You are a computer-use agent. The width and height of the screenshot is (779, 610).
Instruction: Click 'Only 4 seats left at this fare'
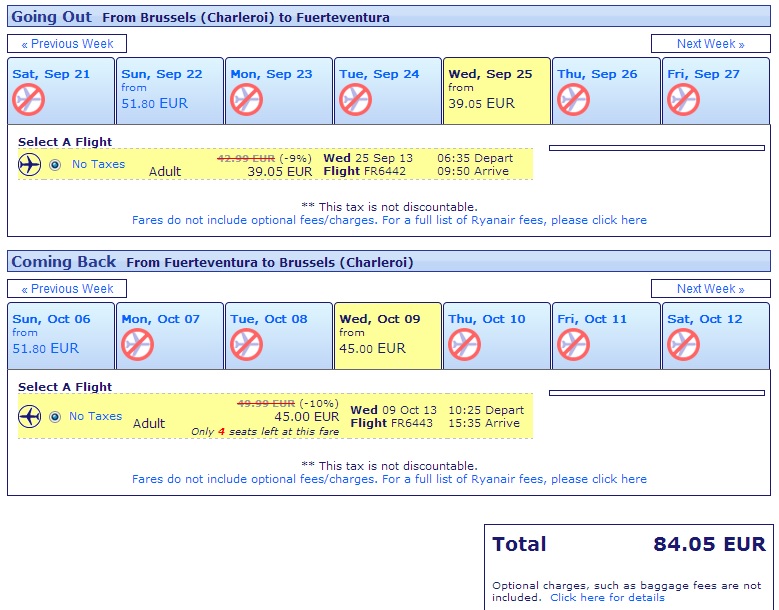(x=265, y=432)
